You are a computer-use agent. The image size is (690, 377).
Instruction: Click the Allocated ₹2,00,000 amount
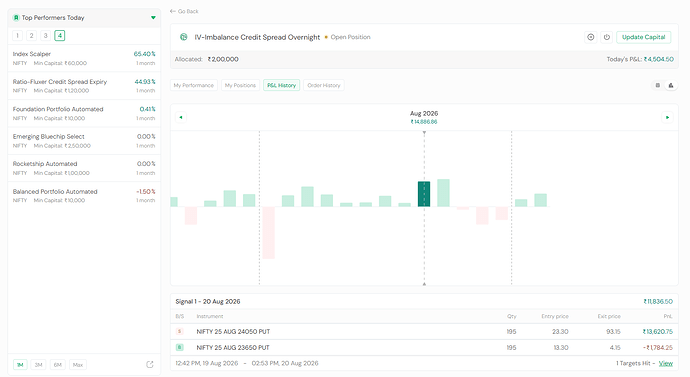[223, 59]
